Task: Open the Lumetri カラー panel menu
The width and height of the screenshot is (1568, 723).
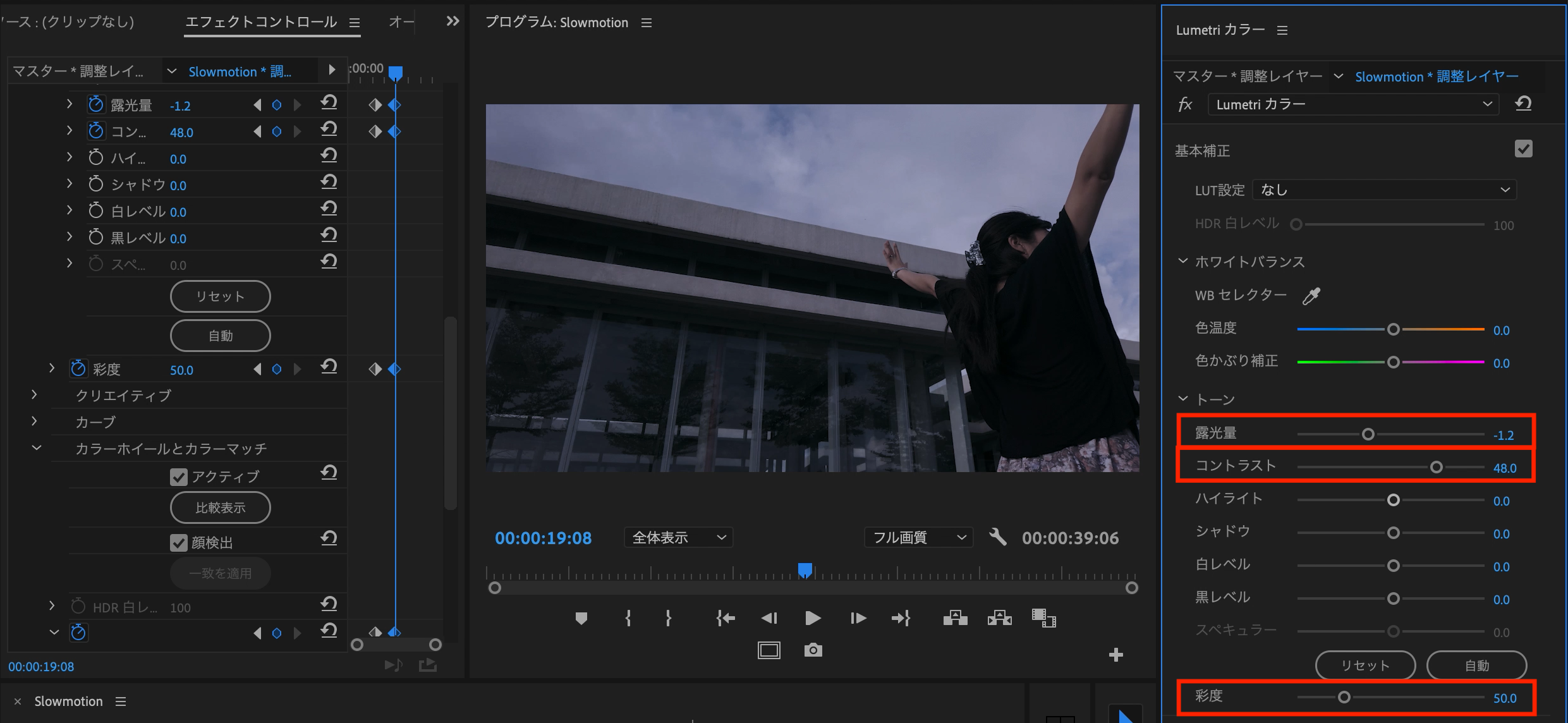Action: 1282,30
